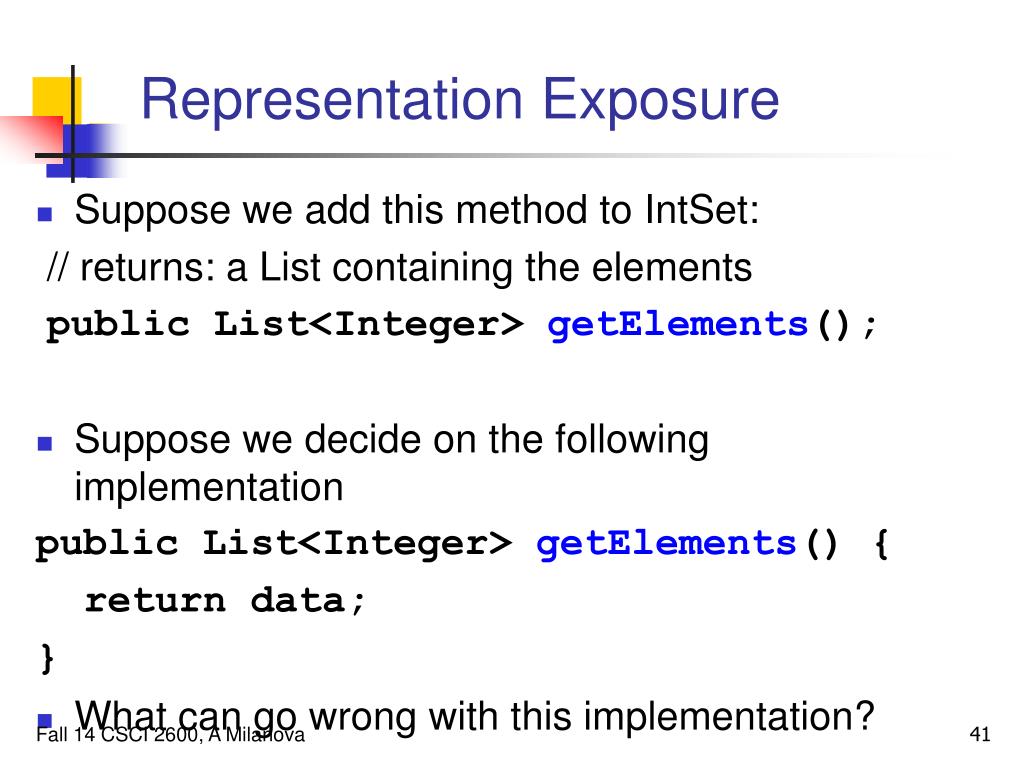Click 'What can go wrong with this implementation?'
1024x768 pixels.
tap(474, 717)
